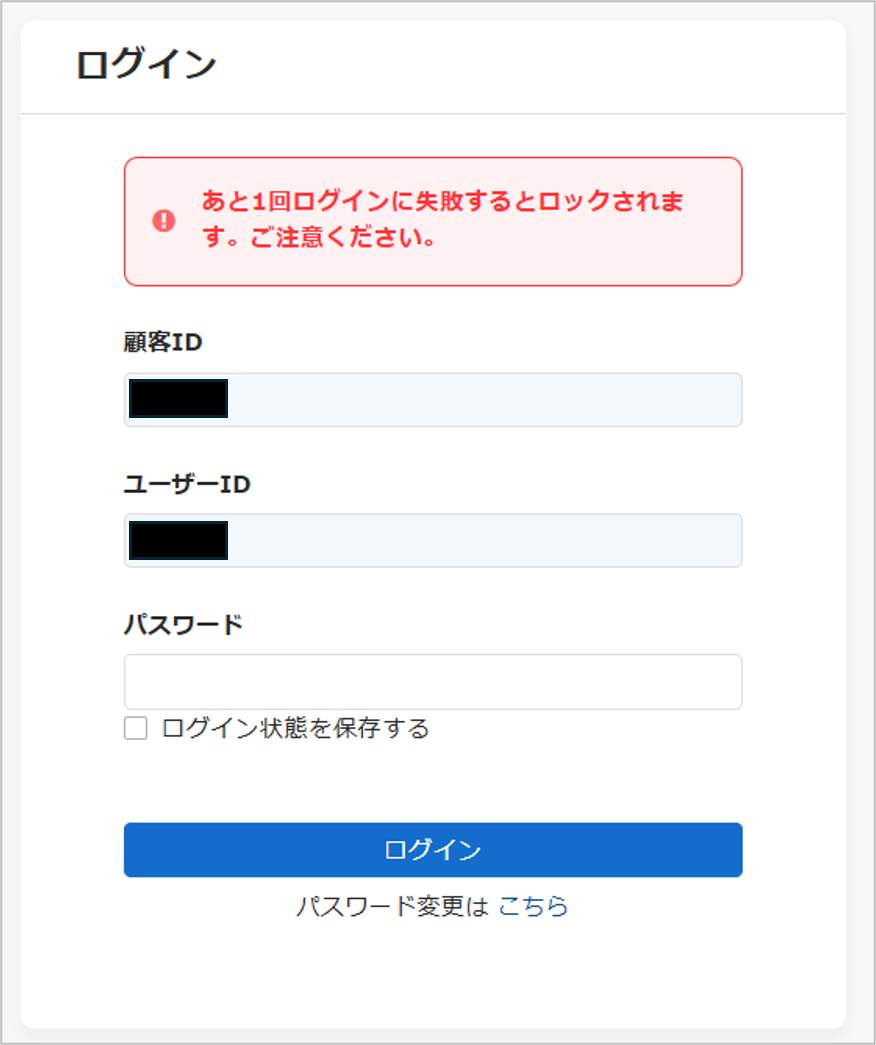The height and width of the screenshot is (1045, 876).
Task: Click the 顧客ID field label
Action: (x=163, y=343)
